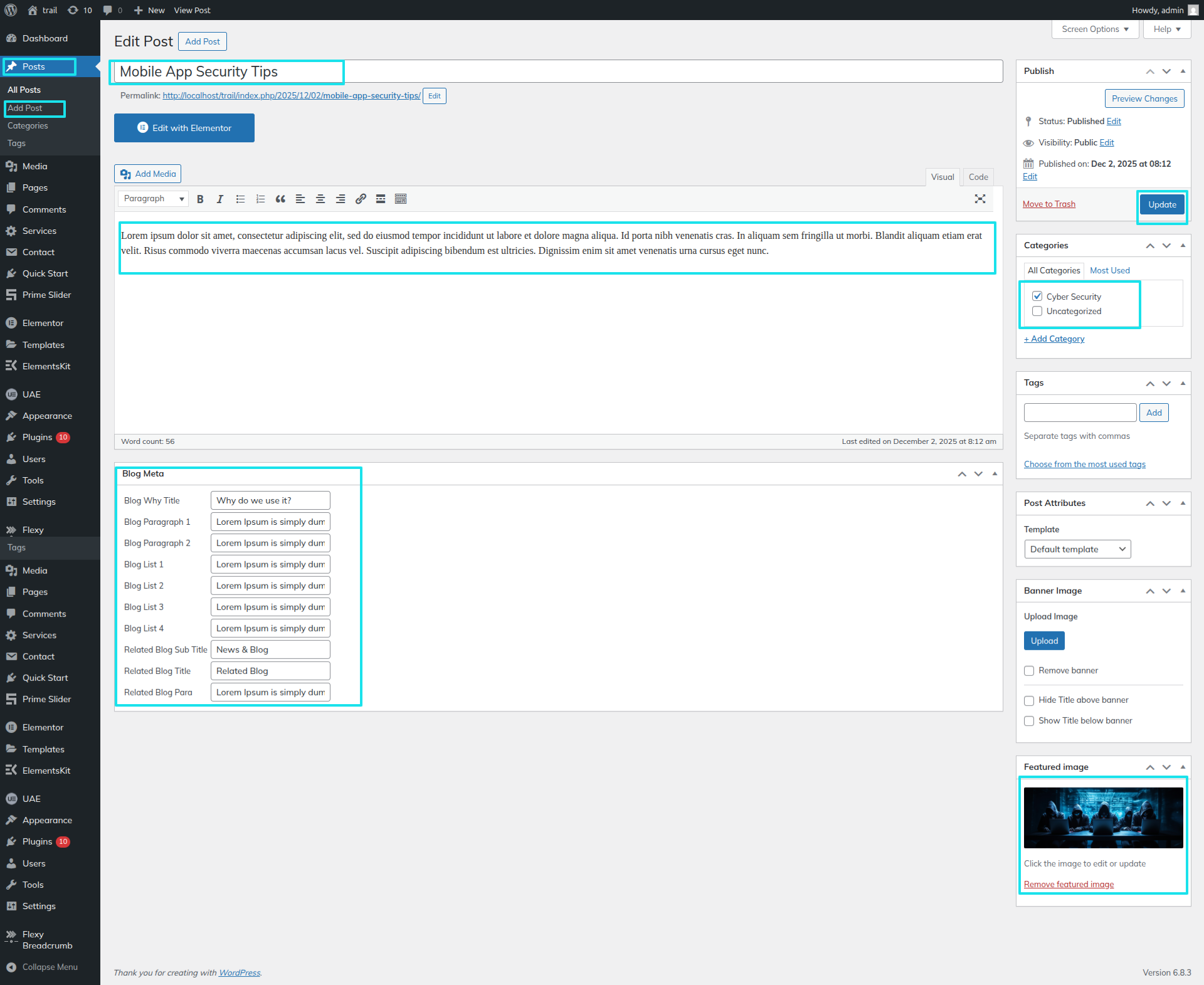Apply italic formatting in the editor
Viewport: 1204px width, 985px height.
pyautogui.click(x=220, y=199)
